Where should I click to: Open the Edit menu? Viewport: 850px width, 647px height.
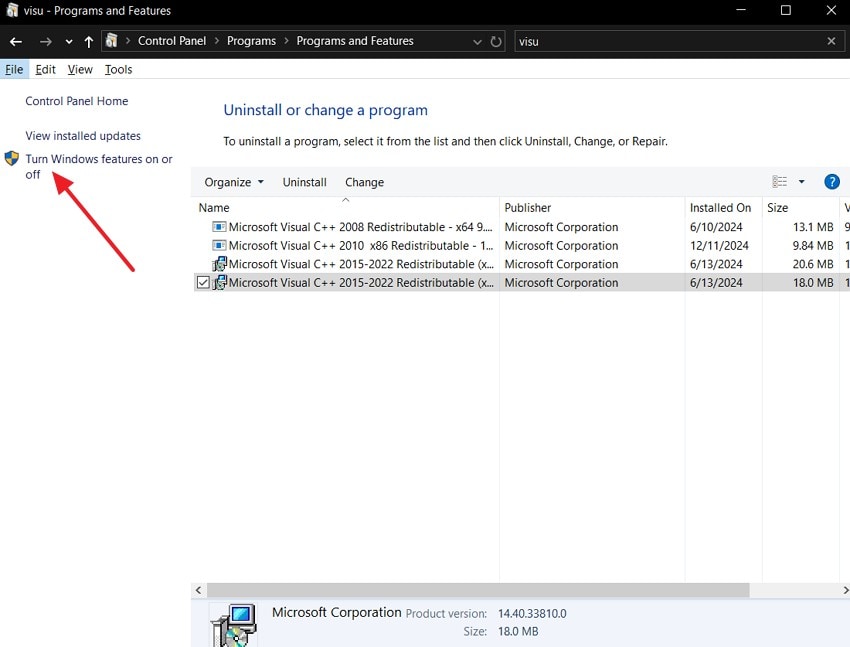46,69
